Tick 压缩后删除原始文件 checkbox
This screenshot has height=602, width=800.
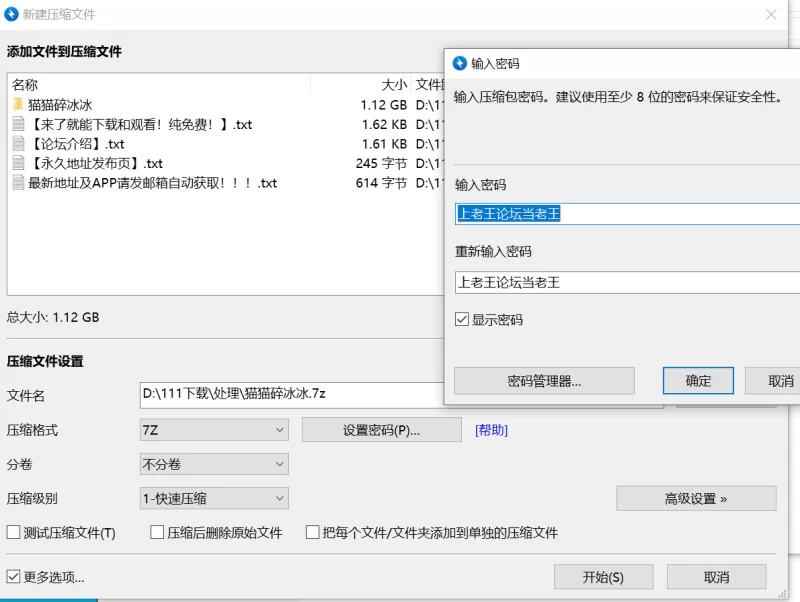click(x=157, y=533)
